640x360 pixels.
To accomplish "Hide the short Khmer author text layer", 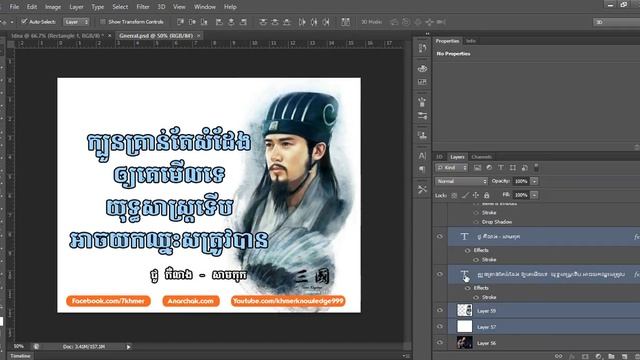I will click(x=440, y=236).
